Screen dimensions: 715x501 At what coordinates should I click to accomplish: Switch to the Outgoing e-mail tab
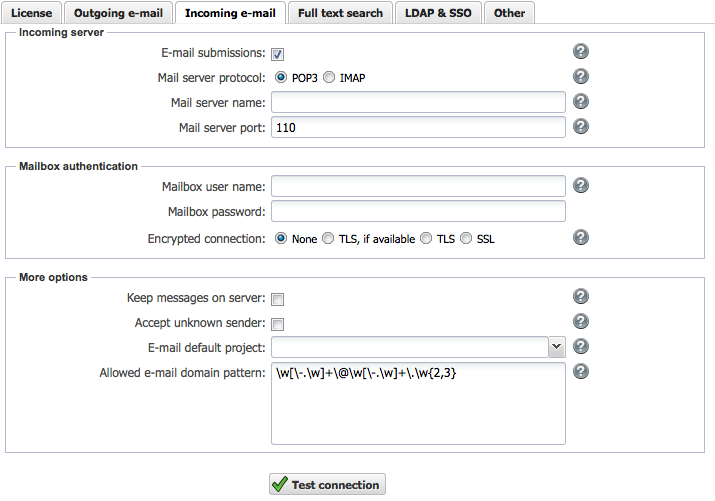[120, 13]
